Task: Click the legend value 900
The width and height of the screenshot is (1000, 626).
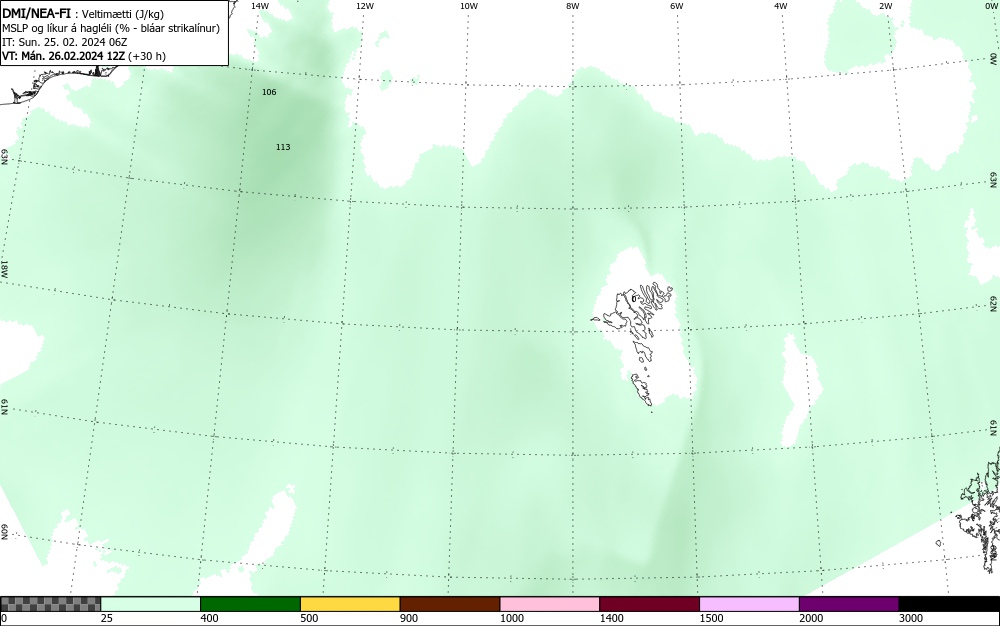Action: pos(409,618)
